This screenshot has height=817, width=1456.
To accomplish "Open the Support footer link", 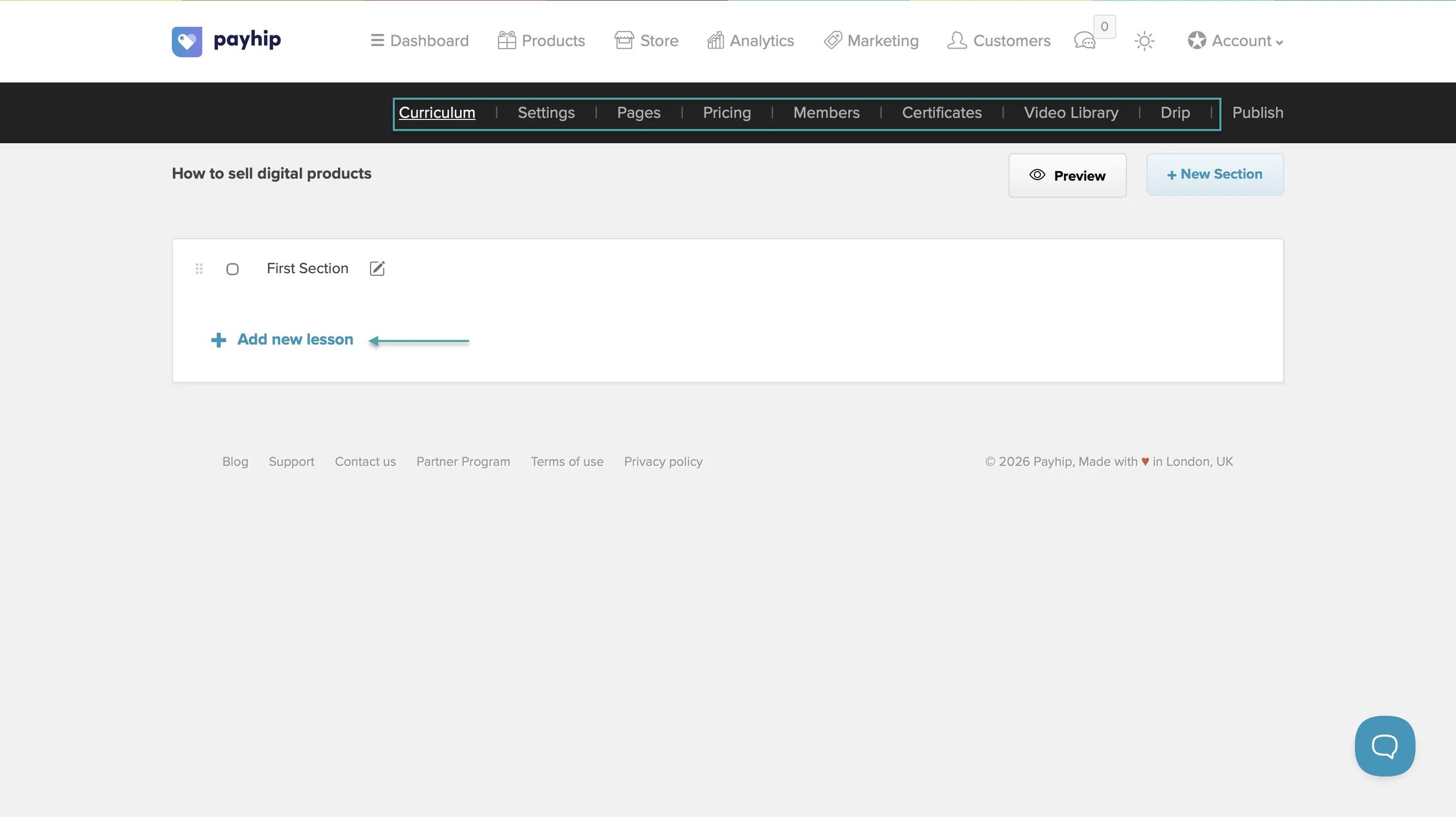I will (x=291, y=462).
